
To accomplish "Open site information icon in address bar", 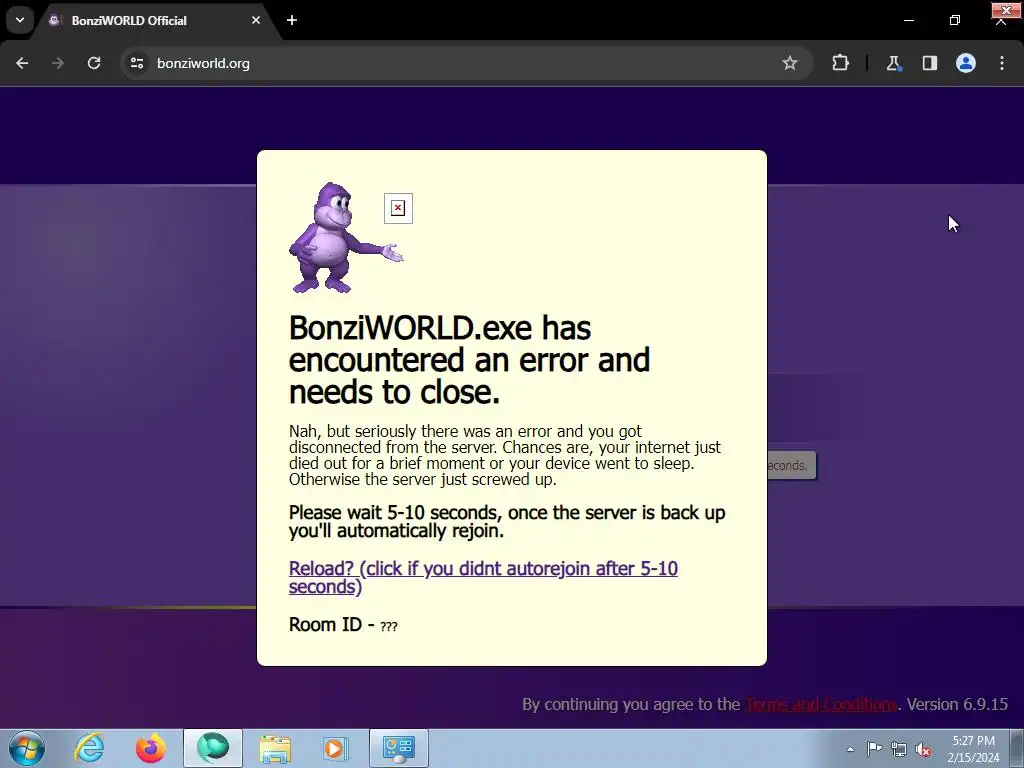I will [137, 63].
